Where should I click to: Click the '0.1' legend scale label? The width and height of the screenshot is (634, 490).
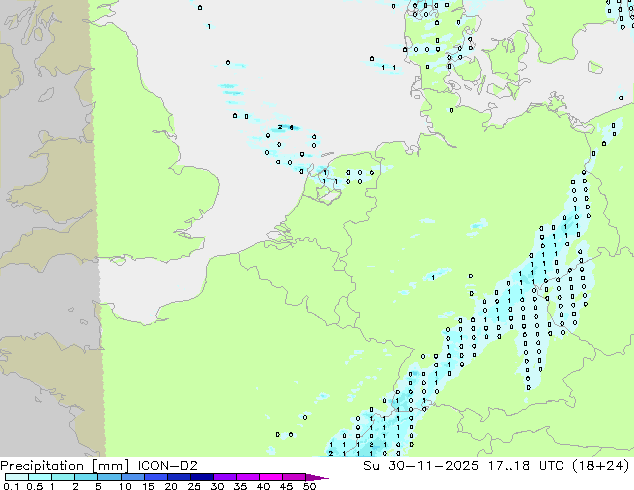[11, 486]
